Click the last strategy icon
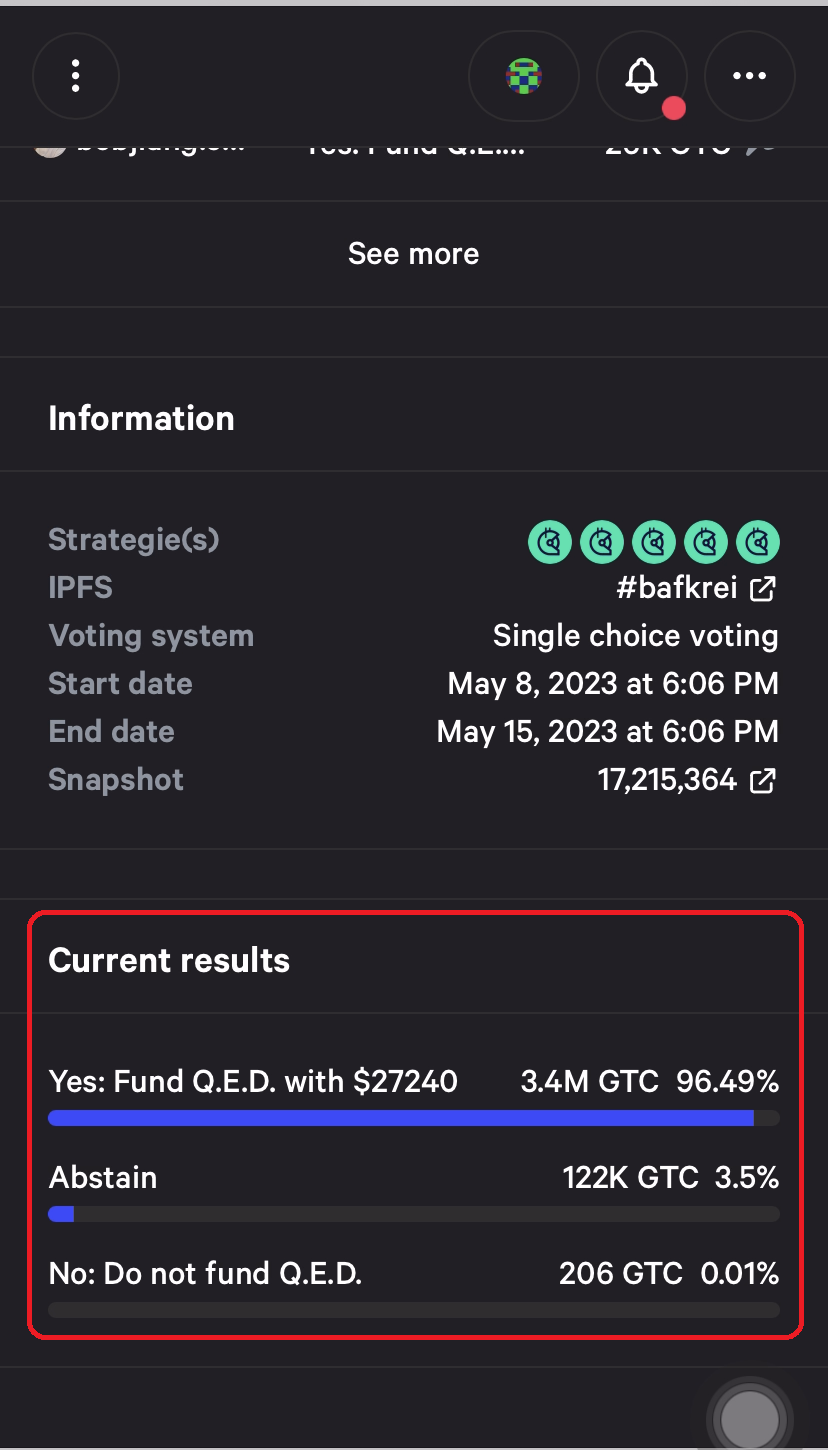The width and height of the screenshot is (828, 1450). click(x=758, y=542)
